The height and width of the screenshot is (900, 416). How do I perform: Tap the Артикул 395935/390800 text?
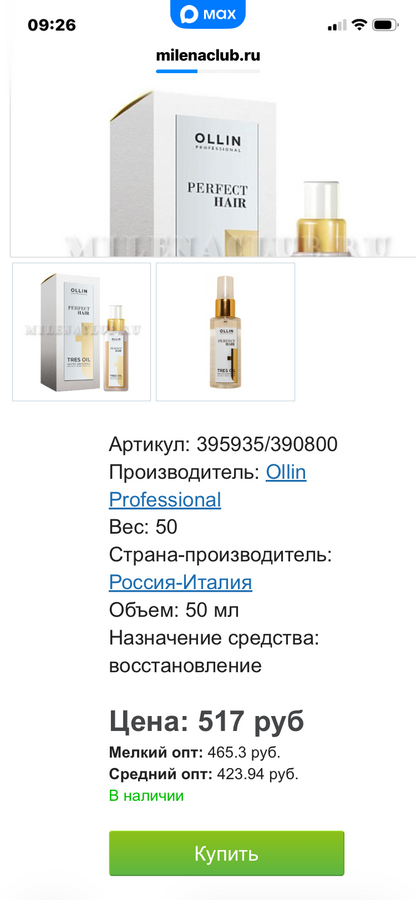[x=223, y=444]
